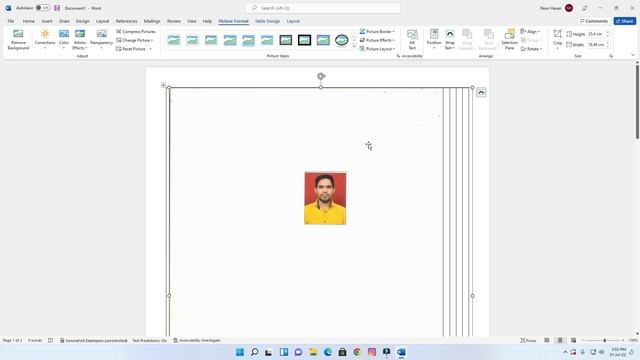Open the Selection Pane
Screen dimensions: 640x360
click(x=509, y=40)
